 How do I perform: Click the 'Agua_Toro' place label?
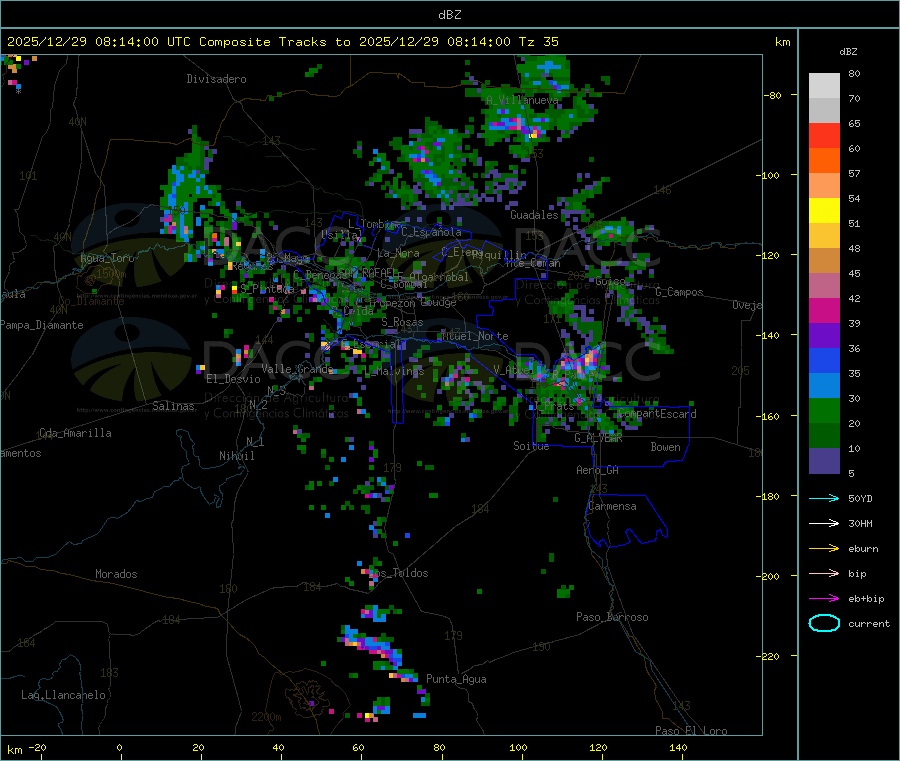click(x=107, y=258)
